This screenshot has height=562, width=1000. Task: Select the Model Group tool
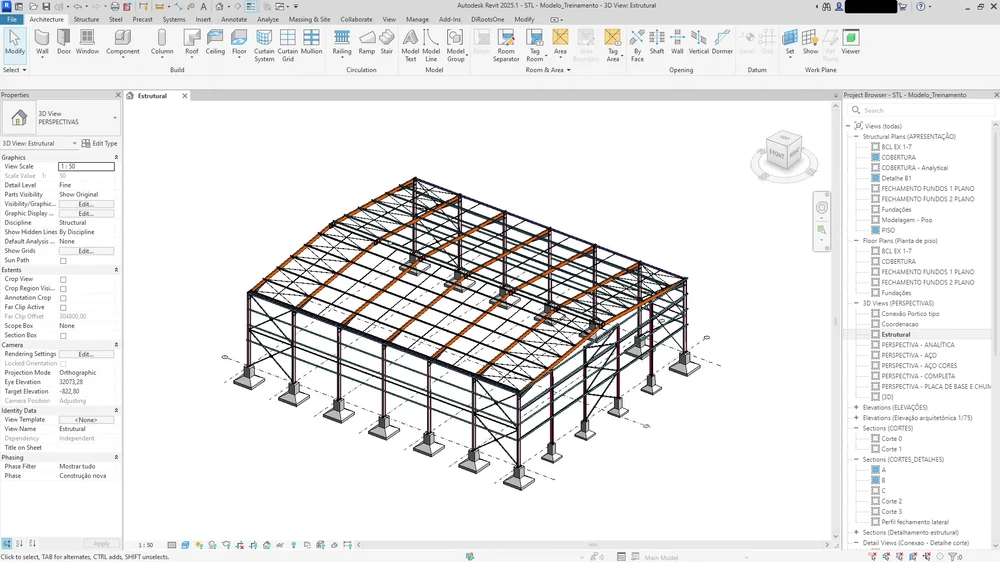(x=455, y=46)
